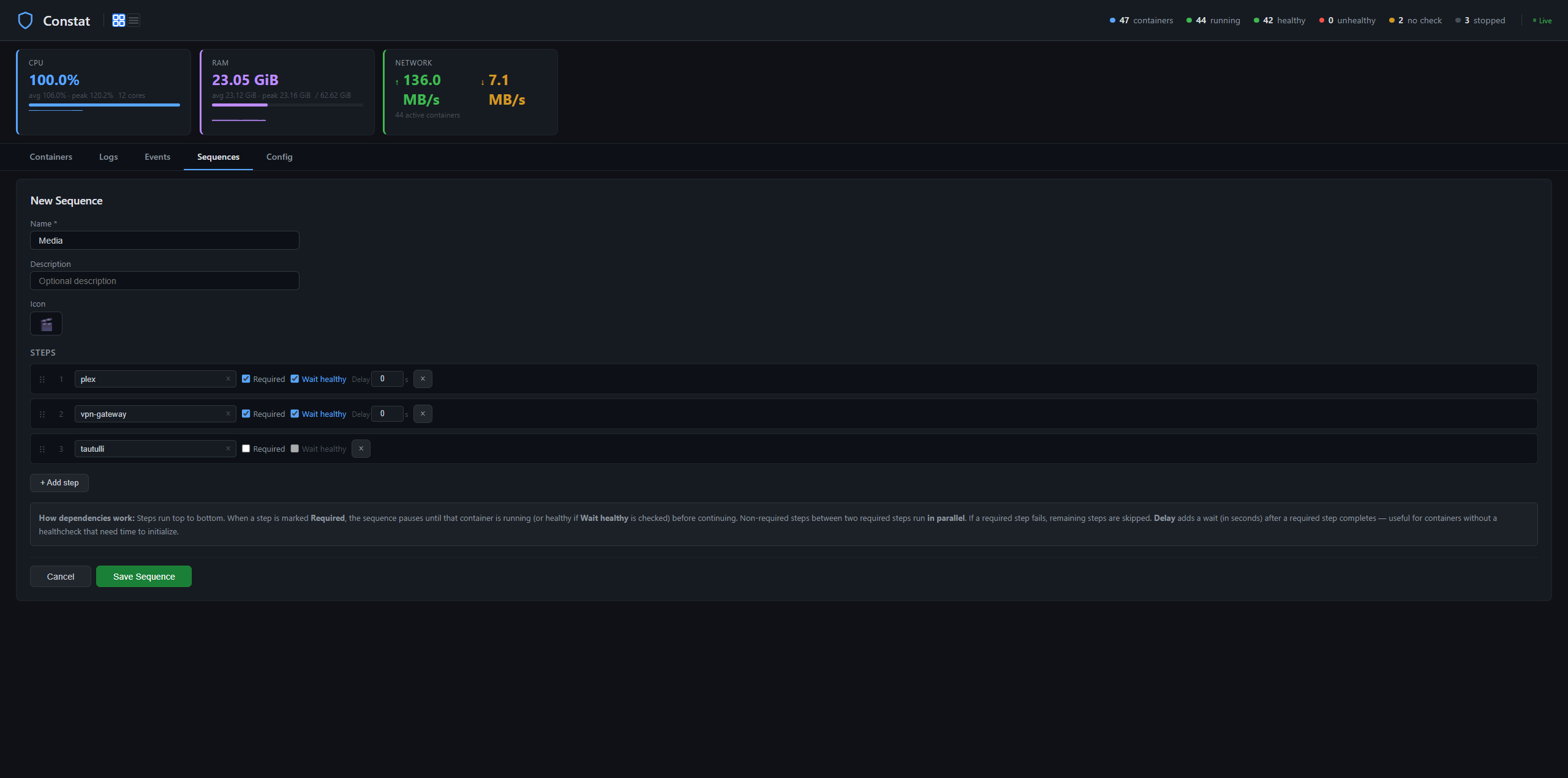Click the 3 stopped status
1568x778 pixels.
1480,21
